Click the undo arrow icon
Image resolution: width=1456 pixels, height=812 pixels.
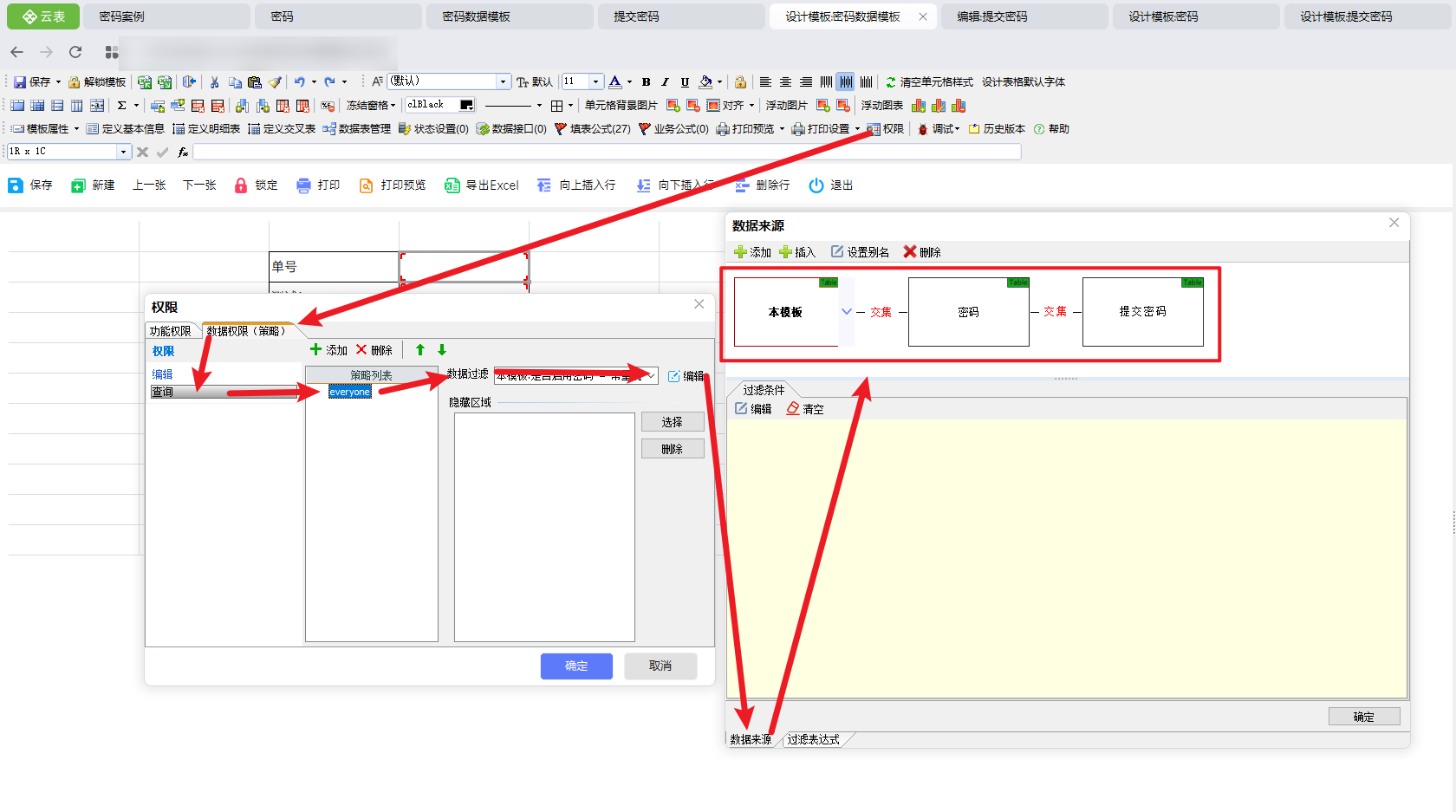[299, 81]
